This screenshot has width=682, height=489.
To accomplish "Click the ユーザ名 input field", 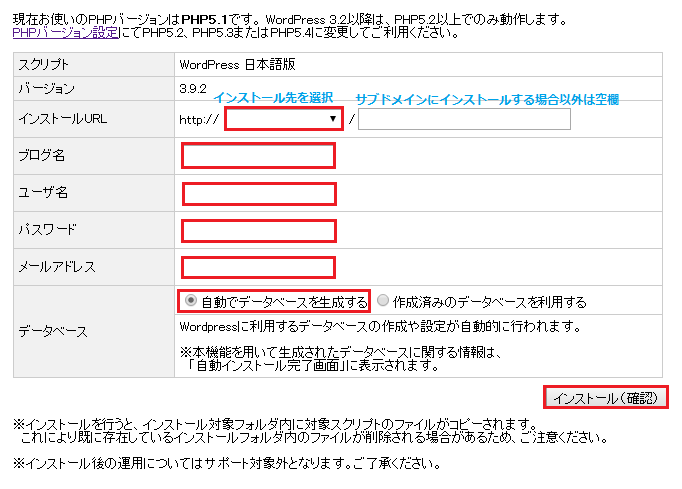I will (x=259, y=194).
